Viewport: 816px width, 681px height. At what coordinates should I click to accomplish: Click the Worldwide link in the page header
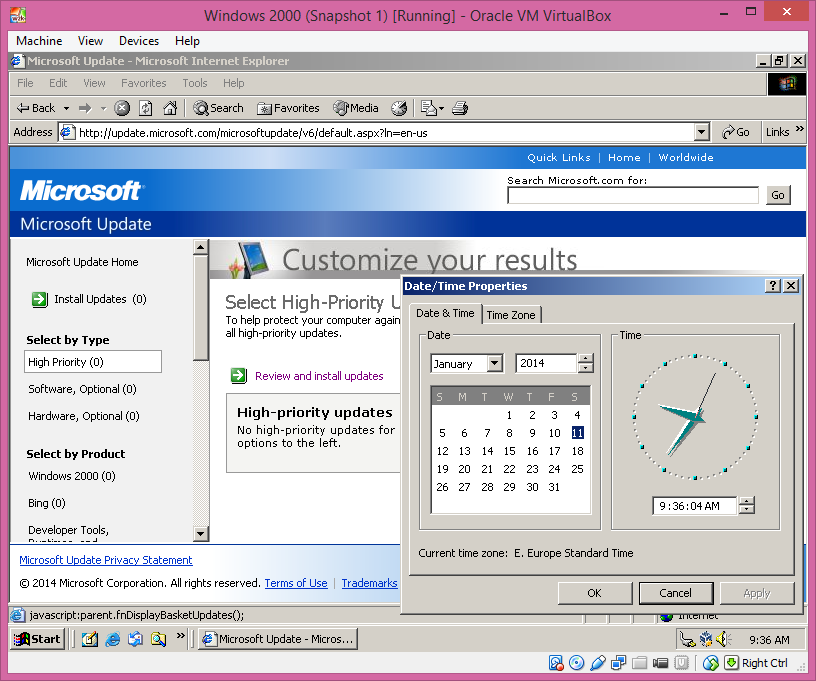click(x=686, y=158)
